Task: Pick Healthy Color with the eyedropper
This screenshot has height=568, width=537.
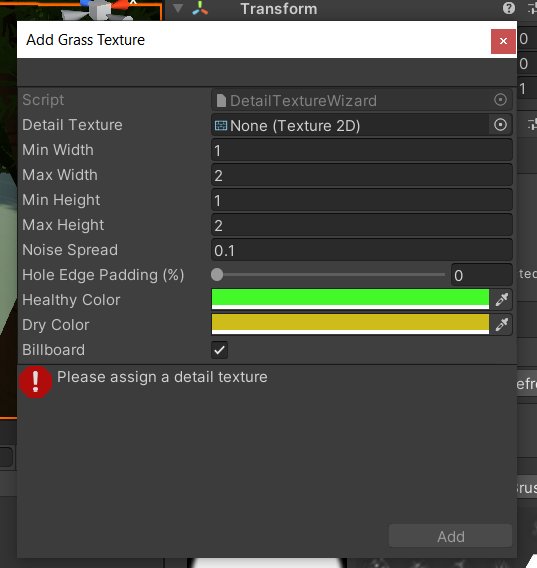Action: click(x=501, y=300)
